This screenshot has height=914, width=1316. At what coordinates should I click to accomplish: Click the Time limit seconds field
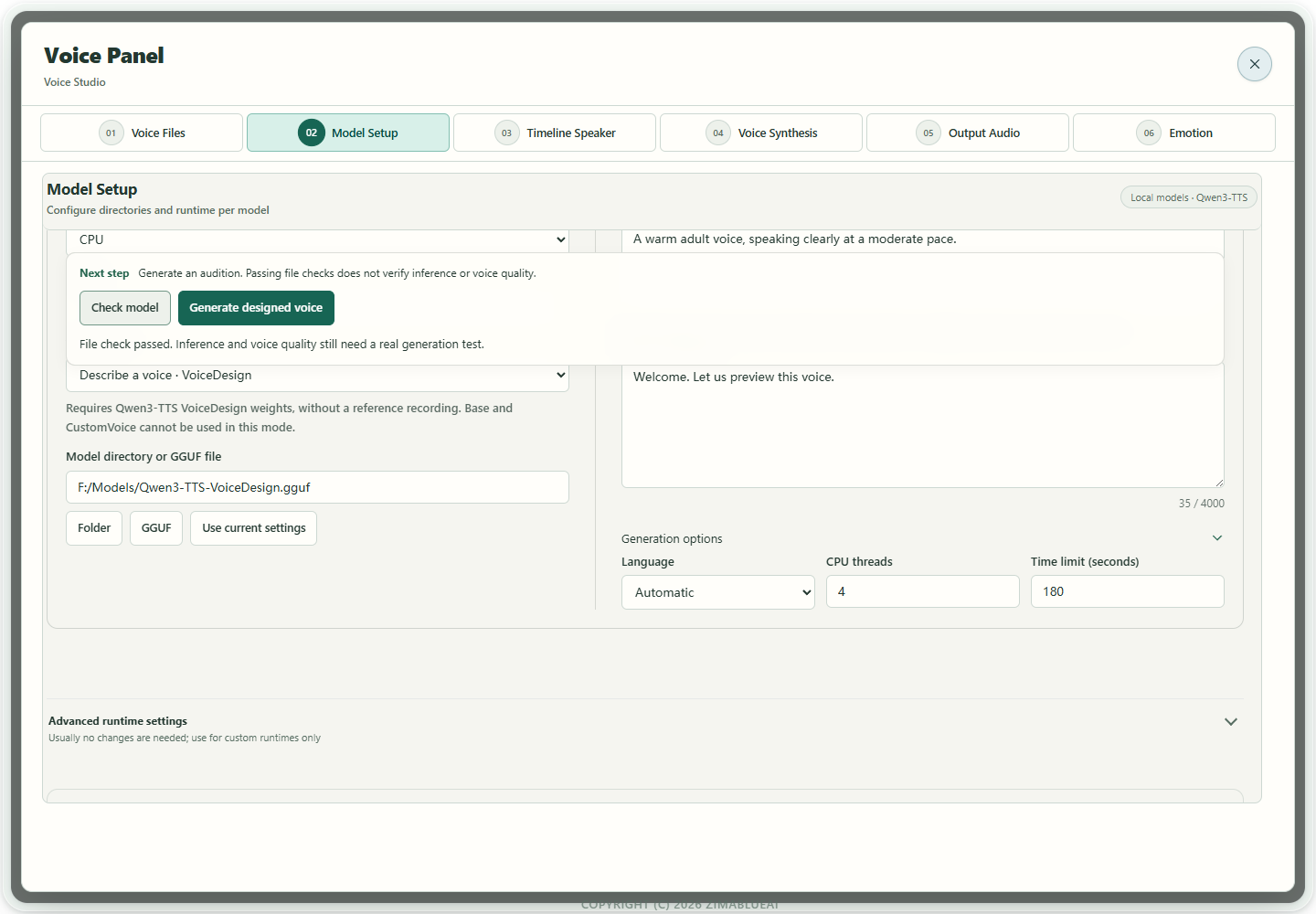pyautogui.click(x=1128, y=591)
